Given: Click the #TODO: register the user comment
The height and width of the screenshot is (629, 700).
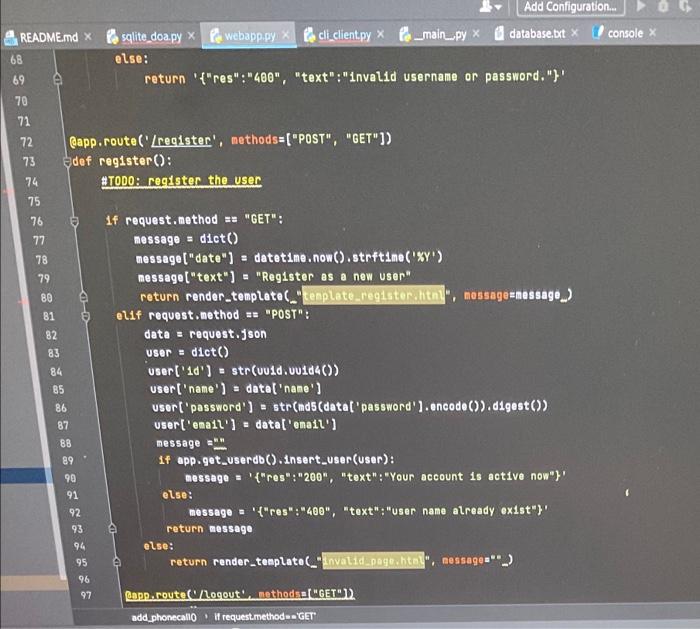Looking at the screenshot, I should pos(181,181).
